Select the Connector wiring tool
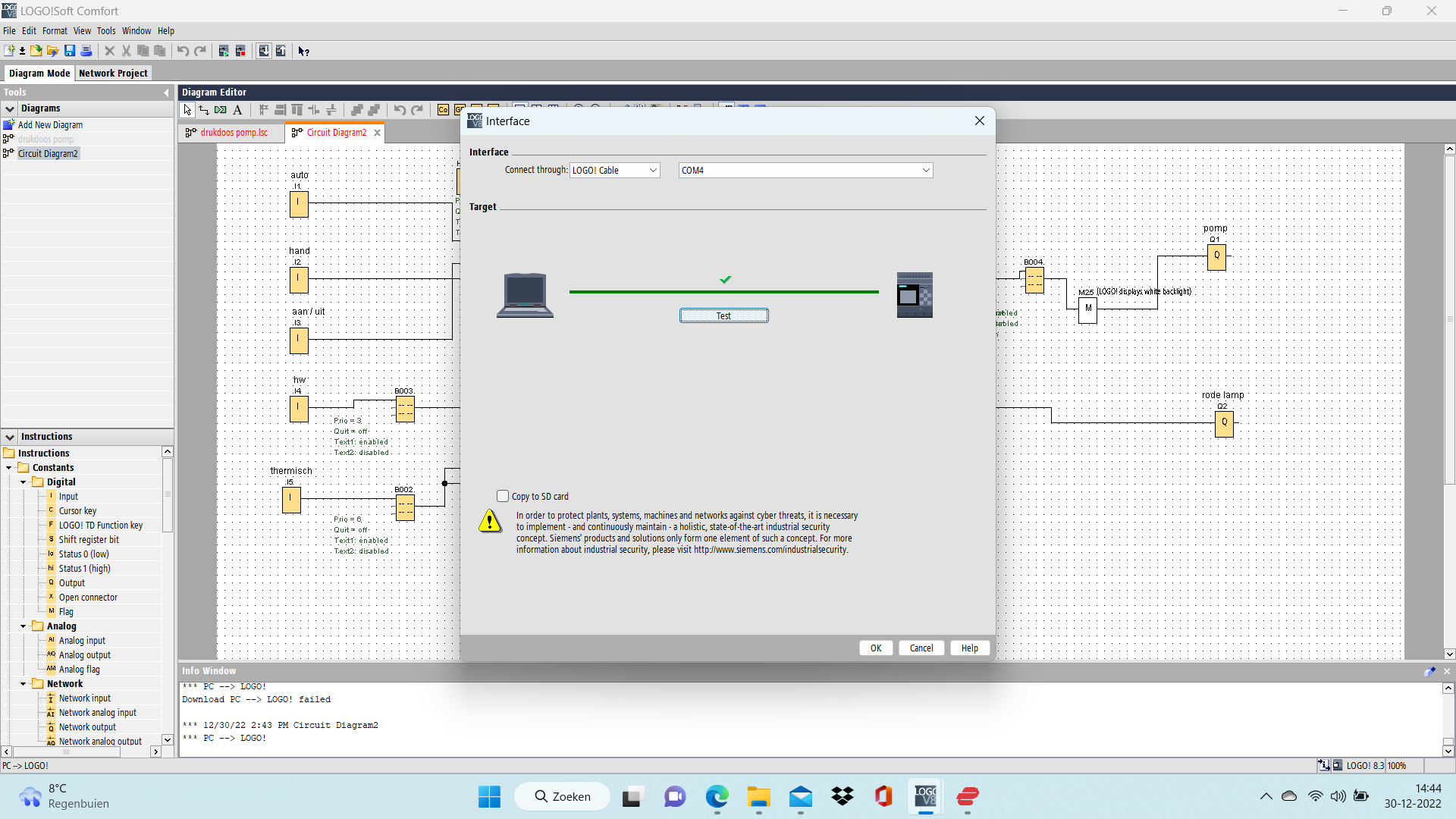 click(x=204, y=110)
